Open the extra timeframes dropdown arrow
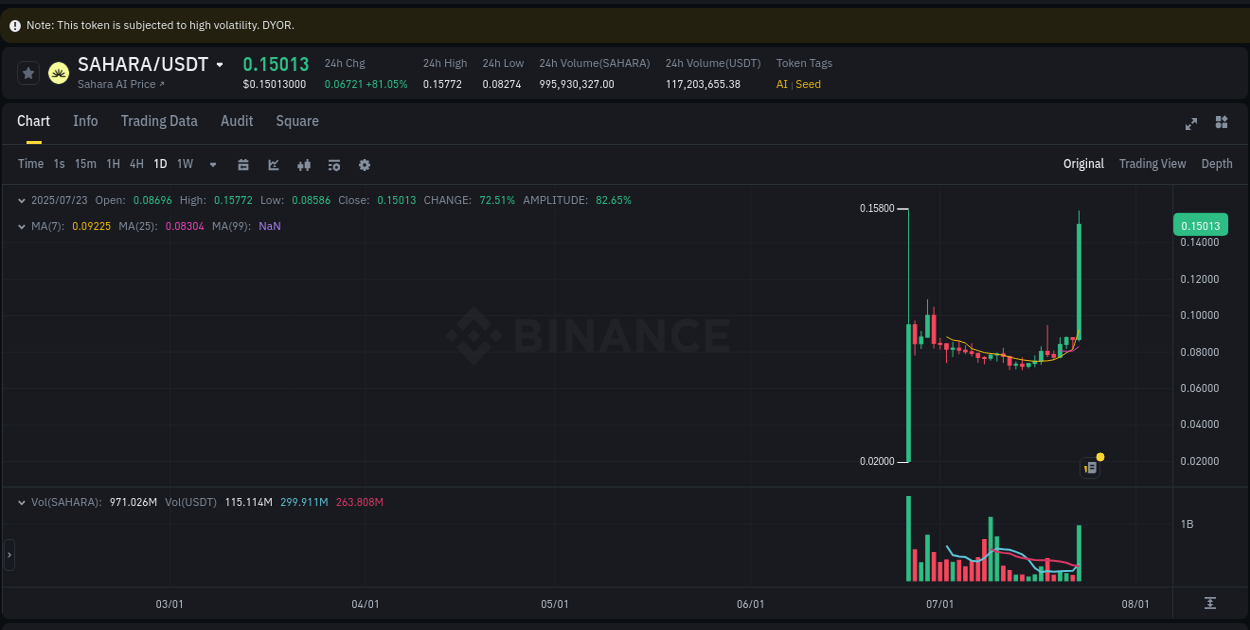 (x=211, y=164)
